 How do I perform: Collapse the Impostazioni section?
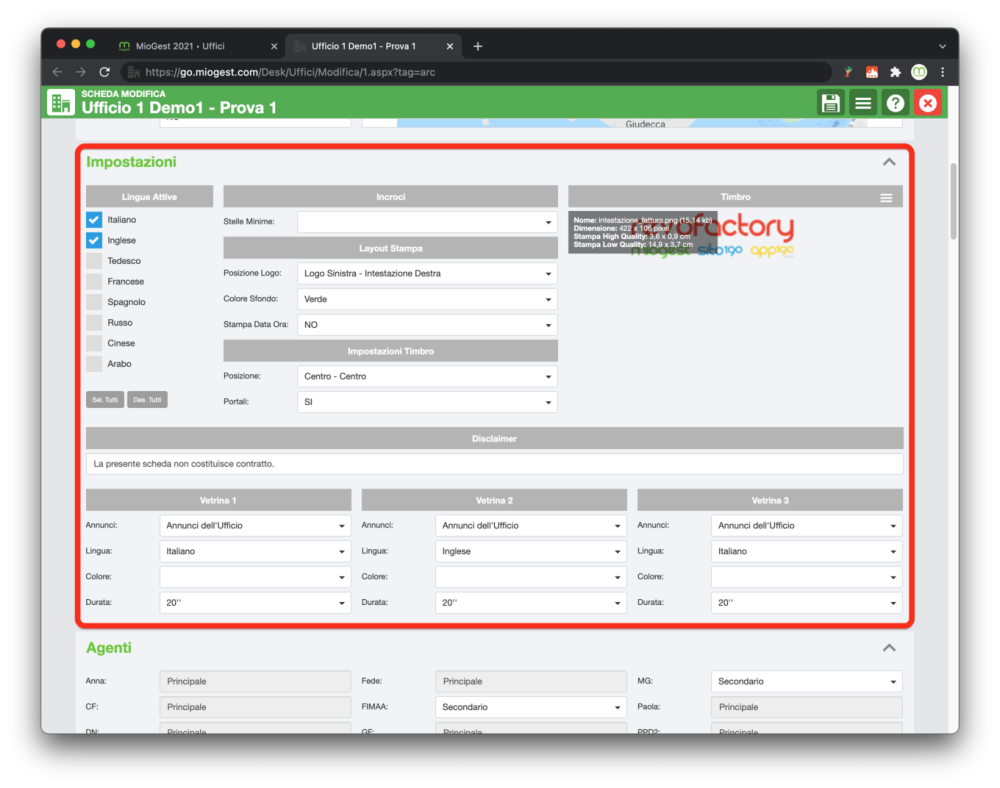click(889, 162)
